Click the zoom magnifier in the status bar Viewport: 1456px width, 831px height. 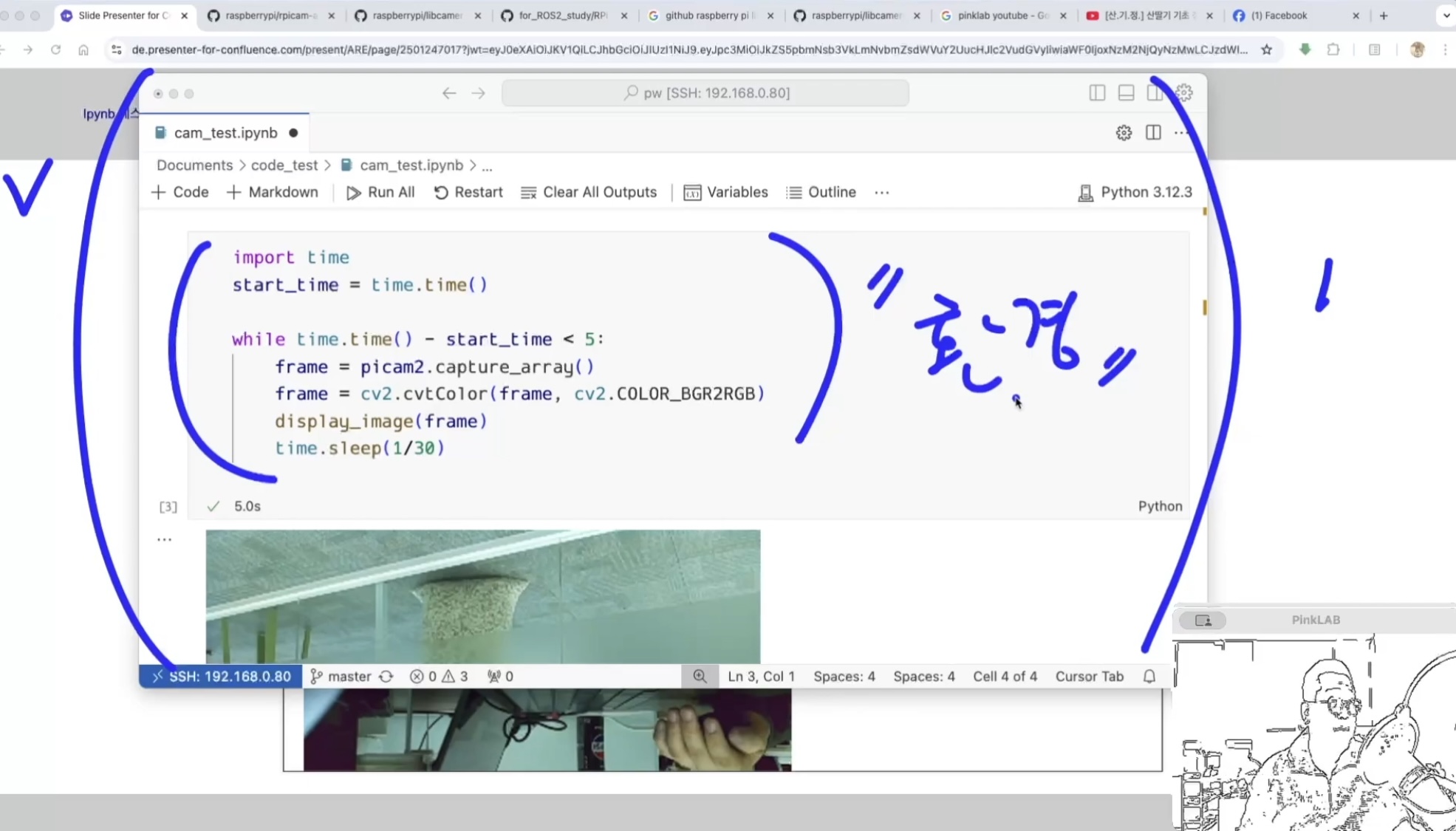[700, 676]
